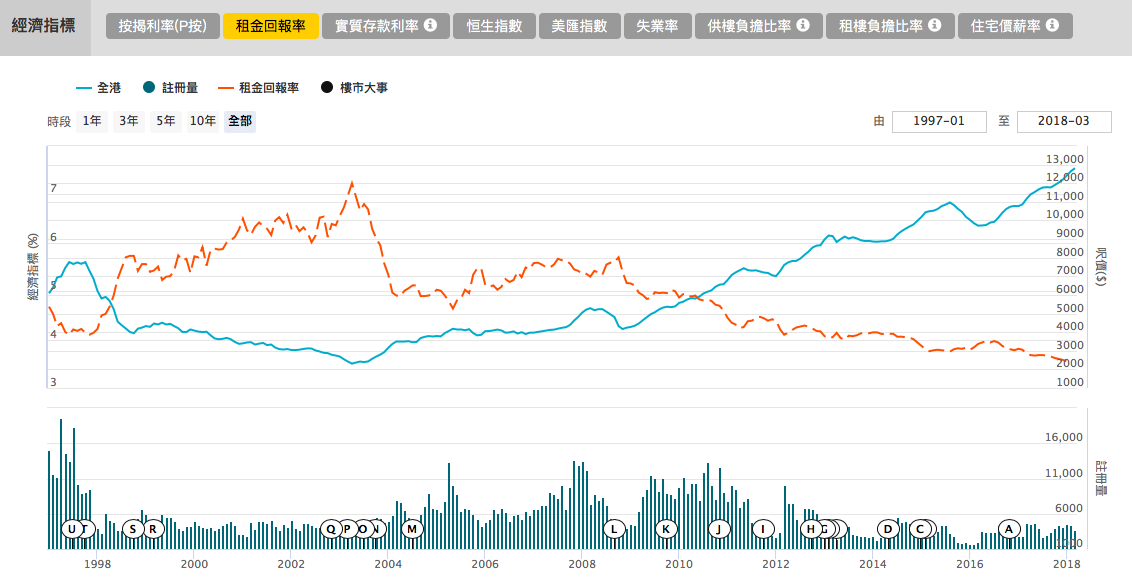Toggle 註冊量 series in legend
Viewport: 1132px width, 572px height.
tap(170, 87)
